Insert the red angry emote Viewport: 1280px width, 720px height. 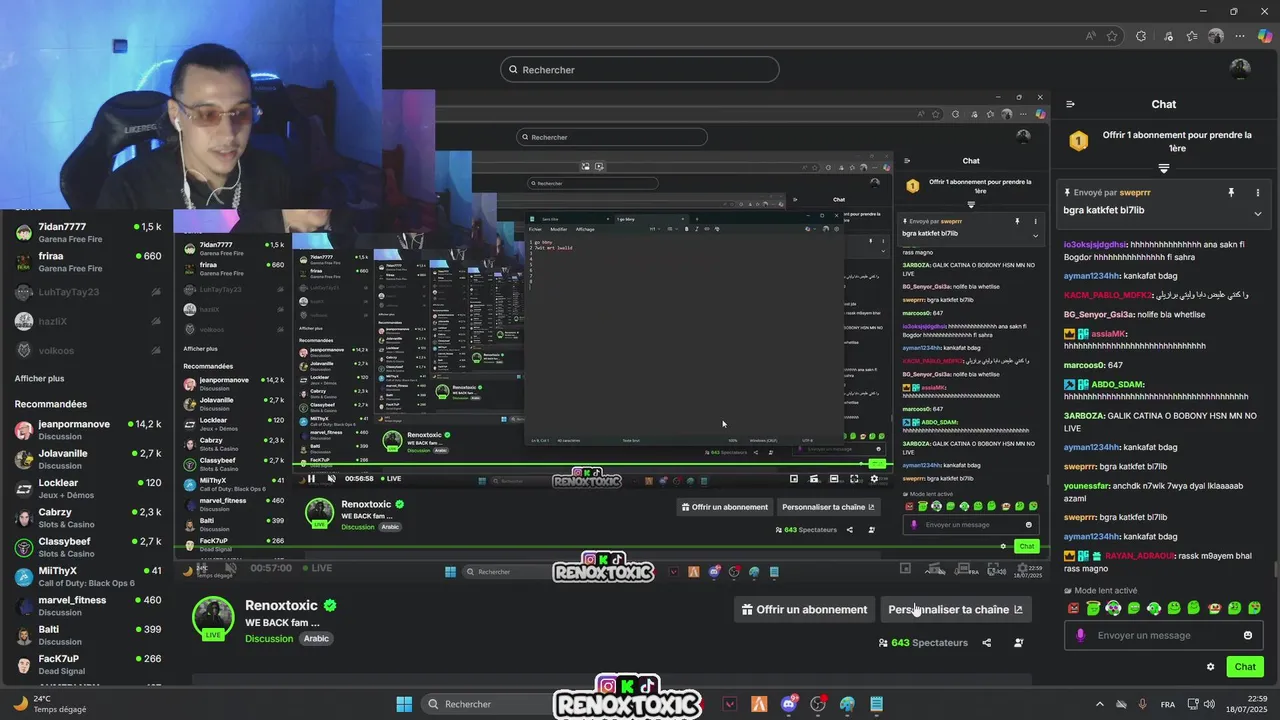(x=1074, y=608)
